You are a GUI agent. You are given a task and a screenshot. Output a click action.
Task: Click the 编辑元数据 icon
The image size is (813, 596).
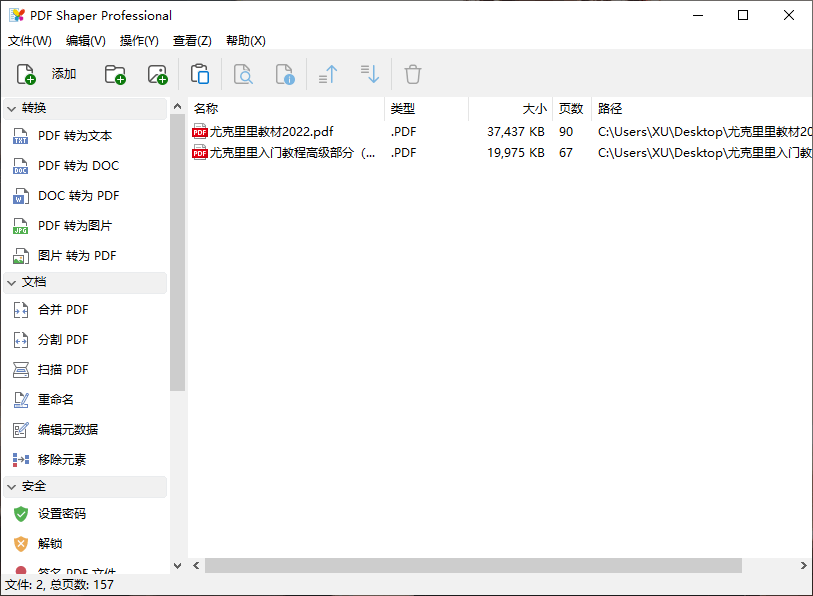click(21, 430)
